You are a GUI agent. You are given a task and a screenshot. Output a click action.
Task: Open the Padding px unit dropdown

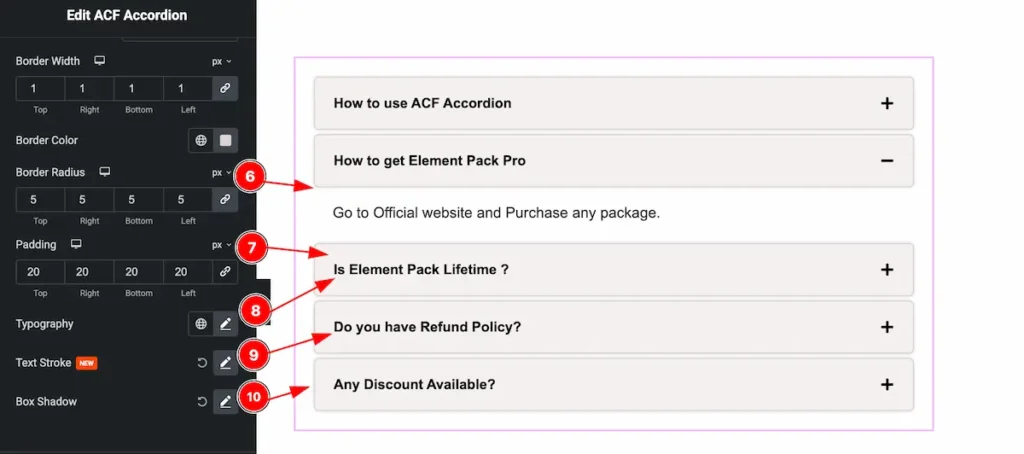221,244
